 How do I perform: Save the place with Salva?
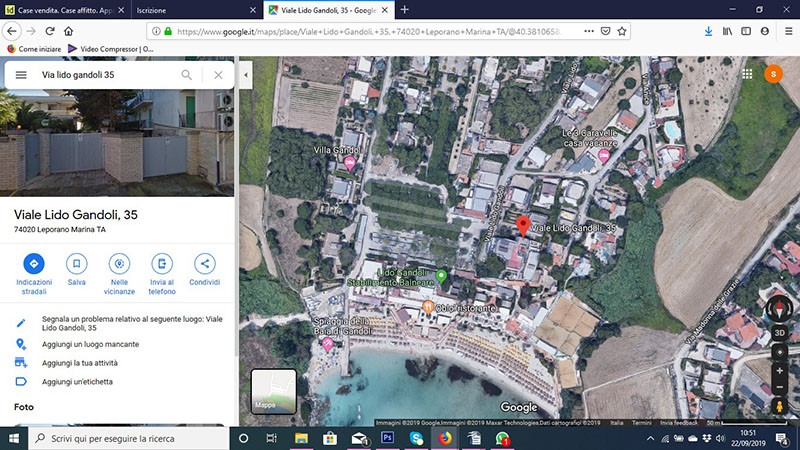76,264
